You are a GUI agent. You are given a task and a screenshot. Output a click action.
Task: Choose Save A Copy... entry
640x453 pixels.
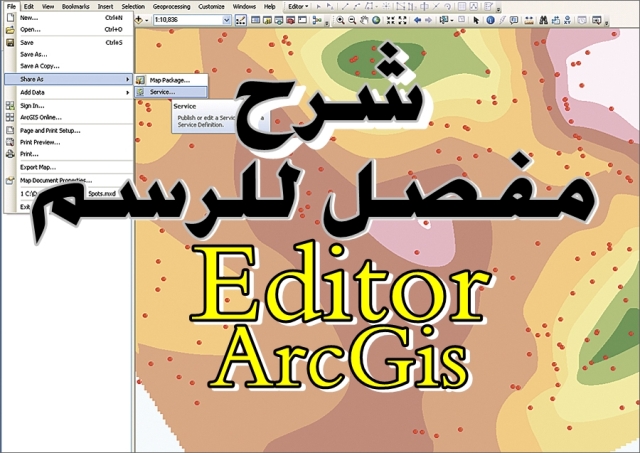[x=69, y=66]
